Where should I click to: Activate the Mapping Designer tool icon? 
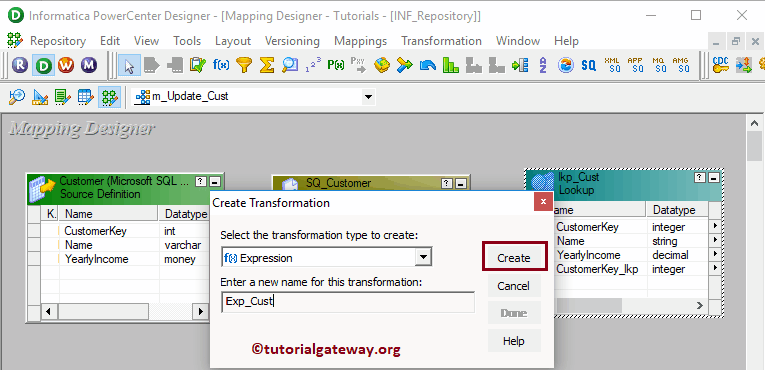click(x=109, y=97)
